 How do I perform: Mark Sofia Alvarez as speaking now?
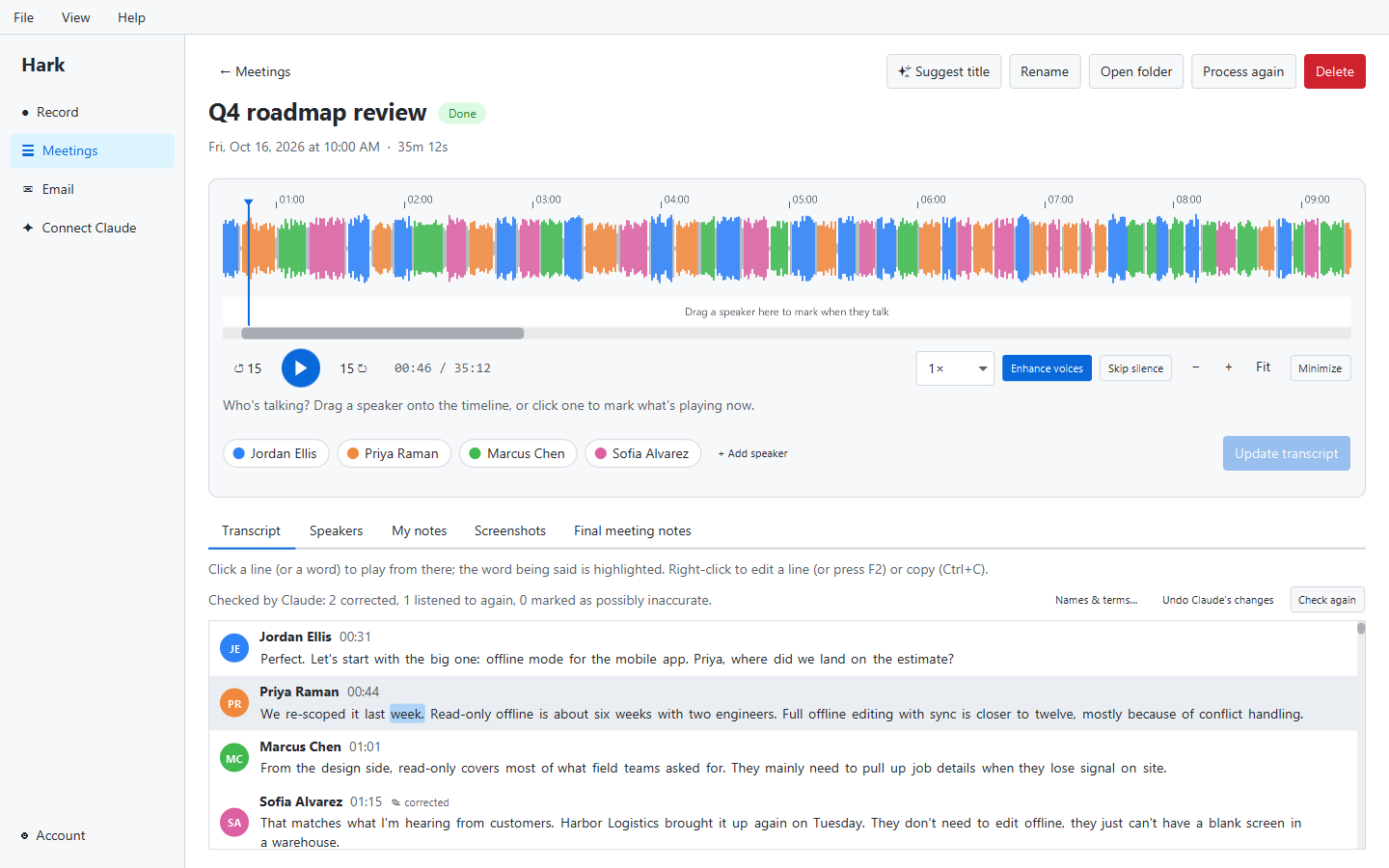(x=642, y=453)
